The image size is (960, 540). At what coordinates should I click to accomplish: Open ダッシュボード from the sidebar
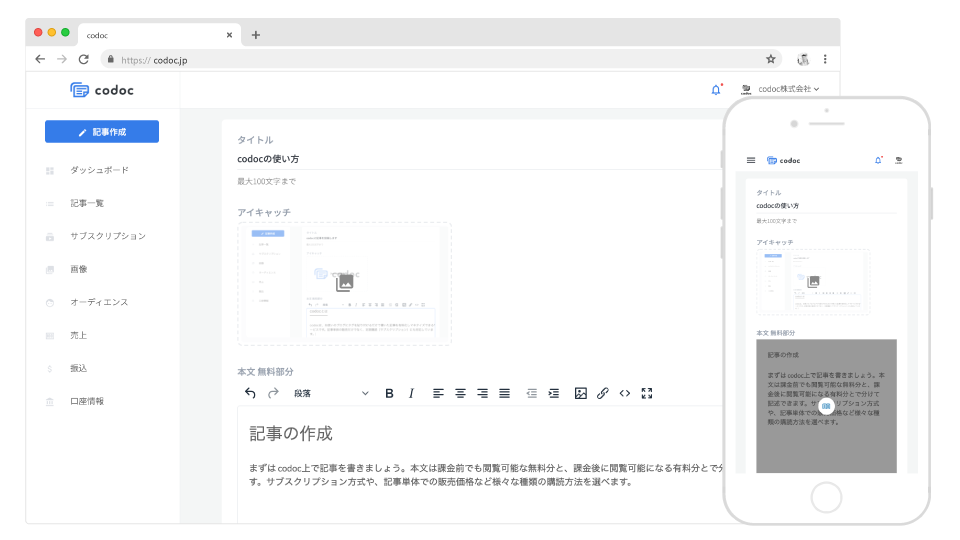(x=99, y=170)
